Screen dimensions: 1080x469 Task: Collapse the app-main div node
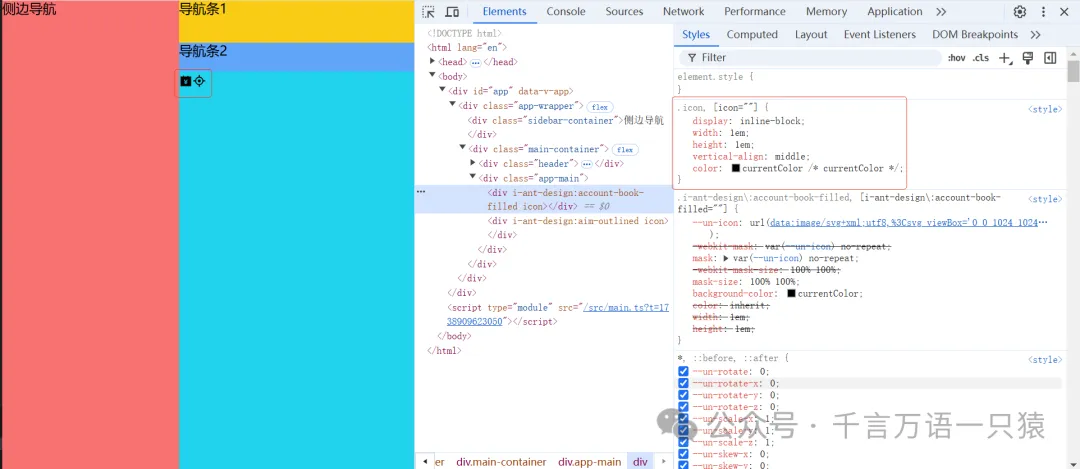tap(473, 178)
